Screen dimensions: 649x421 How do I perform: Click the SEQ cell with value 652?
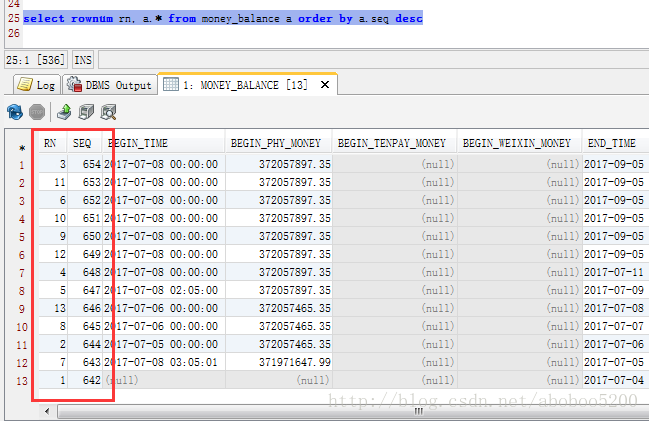tap(84, 200)
